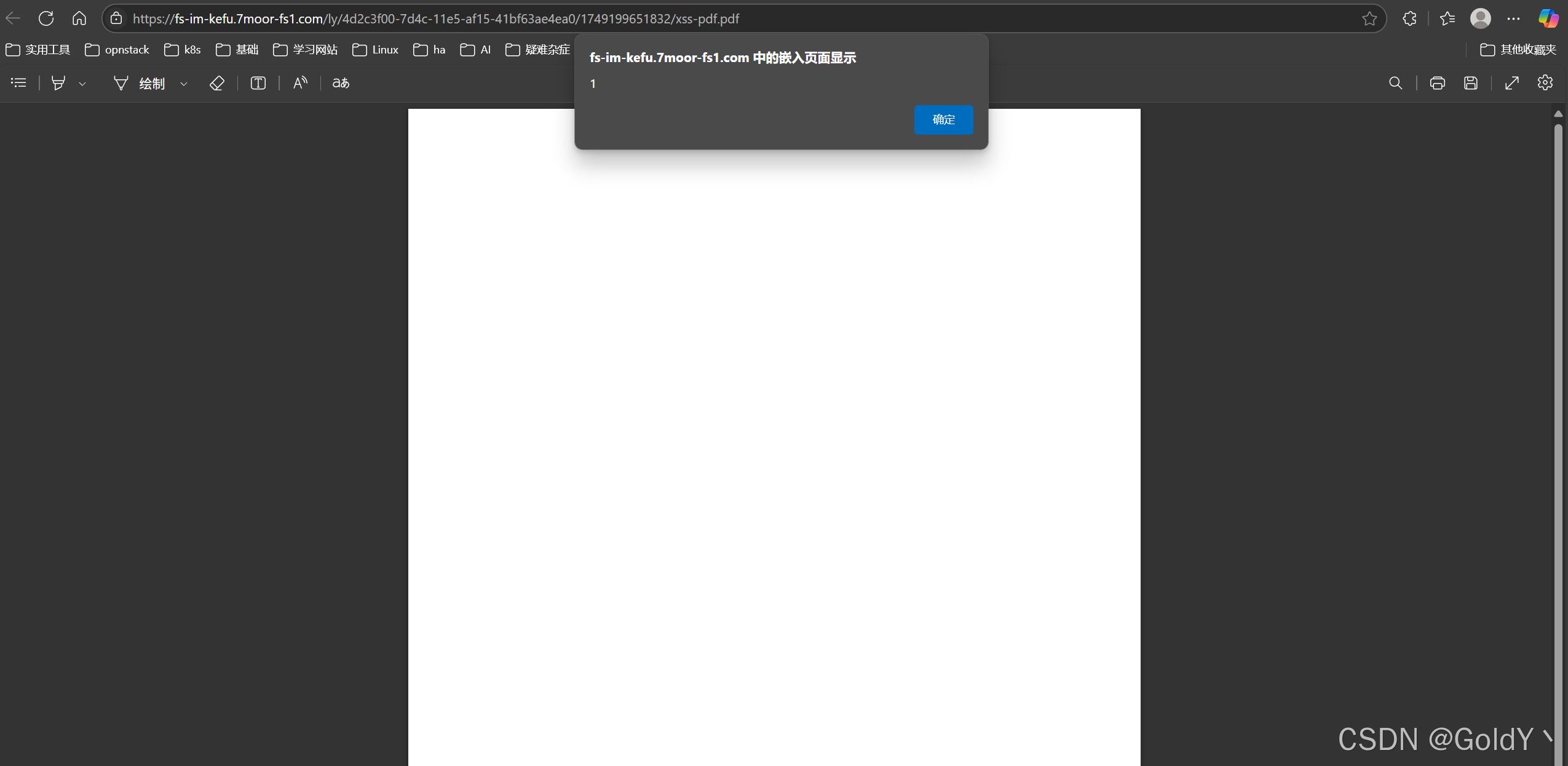
Task: Open the PDF toolbar settings gear
Action: click(1545, 83)
